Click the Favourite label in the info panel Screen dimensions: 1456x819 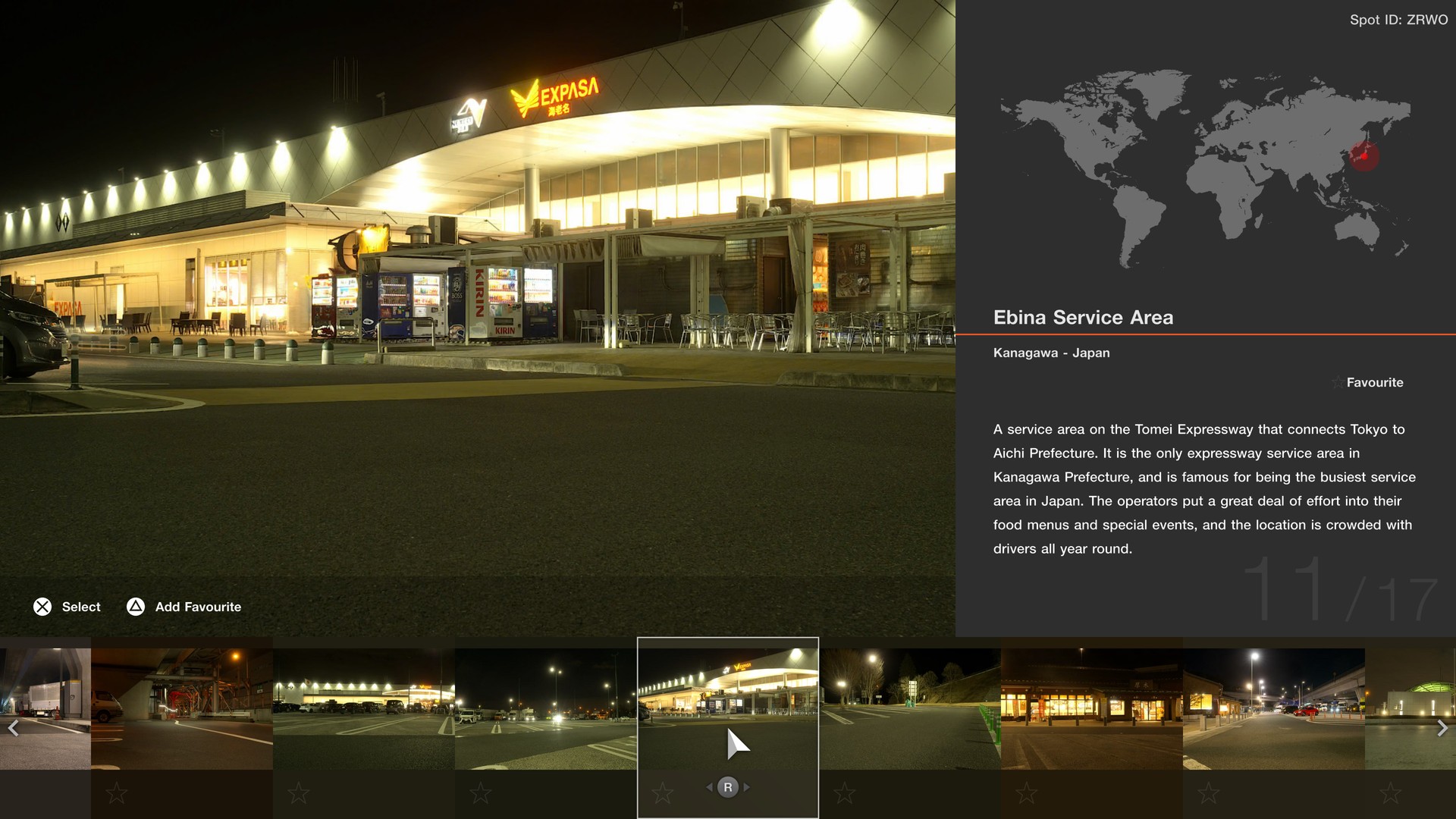1374,383
